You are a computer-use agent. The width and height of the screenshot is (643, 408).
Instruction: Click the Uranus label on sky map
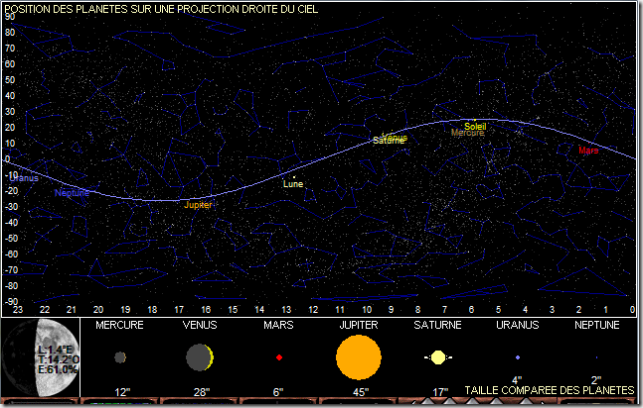tap(24, 178)
